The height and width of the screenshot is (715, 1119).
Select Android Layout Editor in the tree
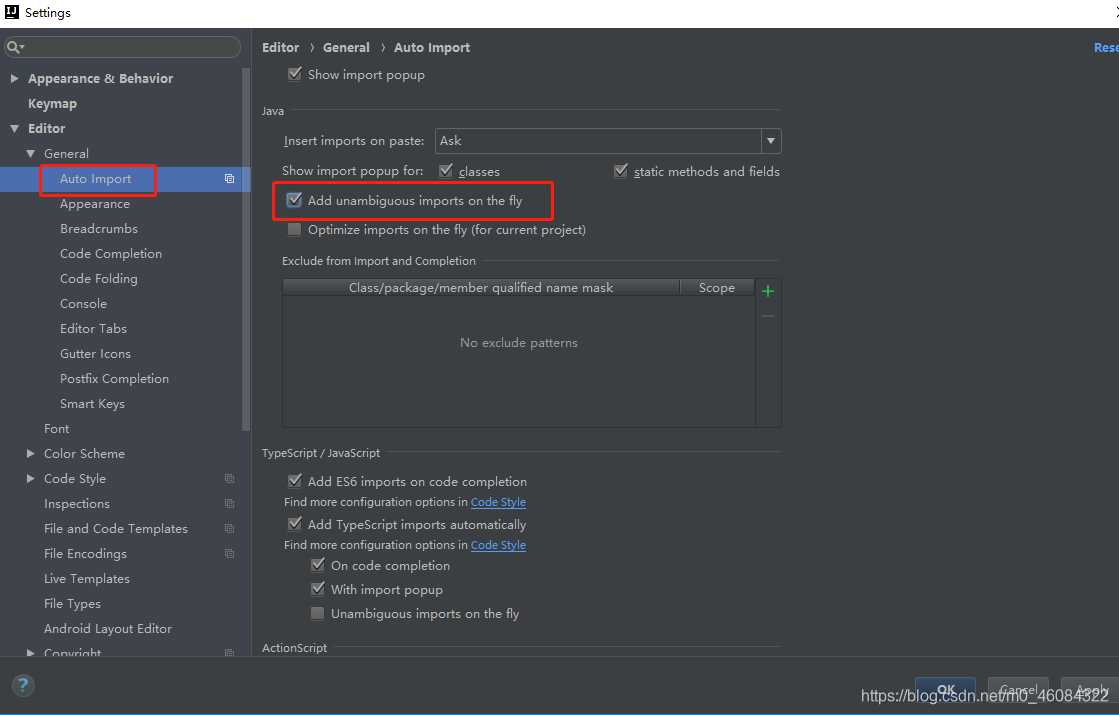coord(108,628)
